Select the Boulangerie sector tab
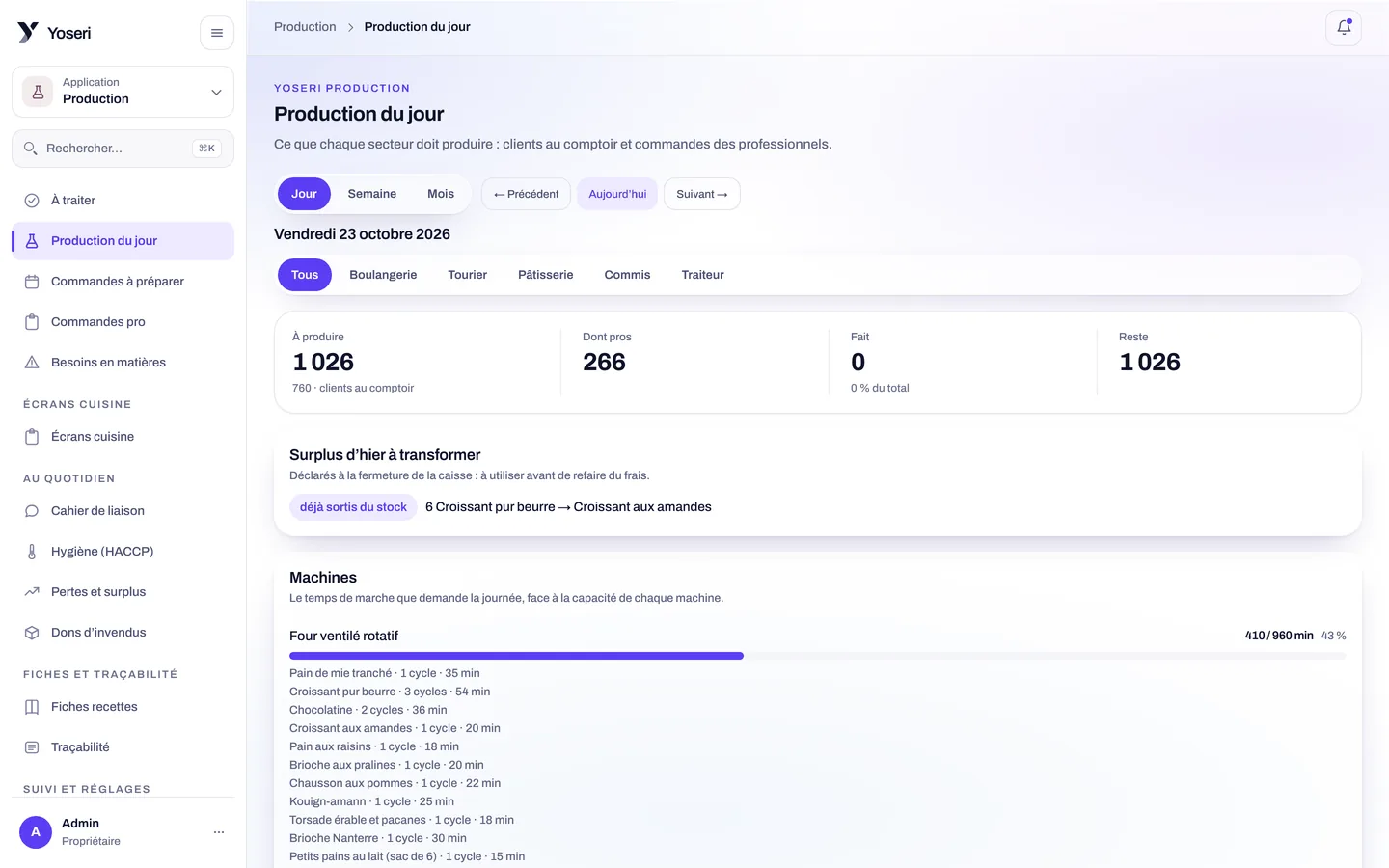Viewport: 1389px width, 868px height. coord(383,275)
